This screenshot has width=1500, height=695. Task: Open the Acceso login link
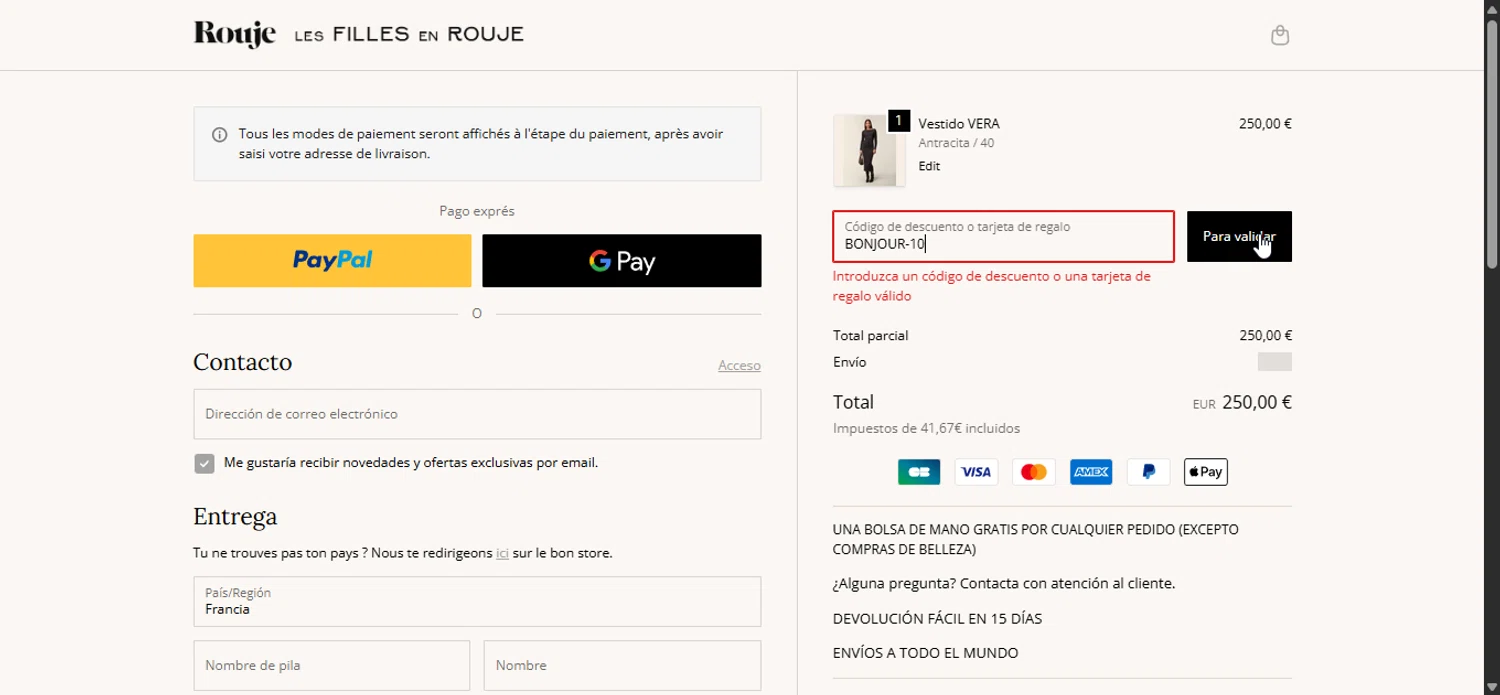click(x=739, y=366)
